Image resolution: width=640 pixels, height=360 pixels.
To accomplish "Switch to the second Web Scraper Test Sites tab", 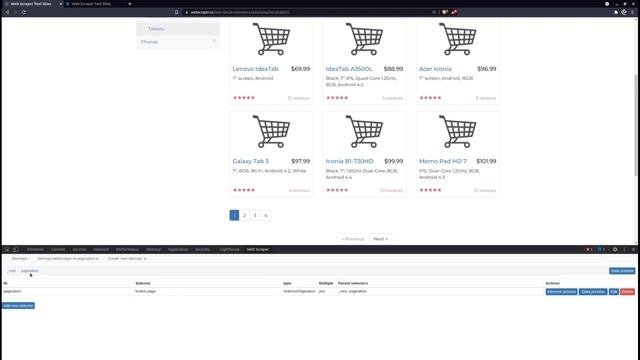I will tap(91, 4).
